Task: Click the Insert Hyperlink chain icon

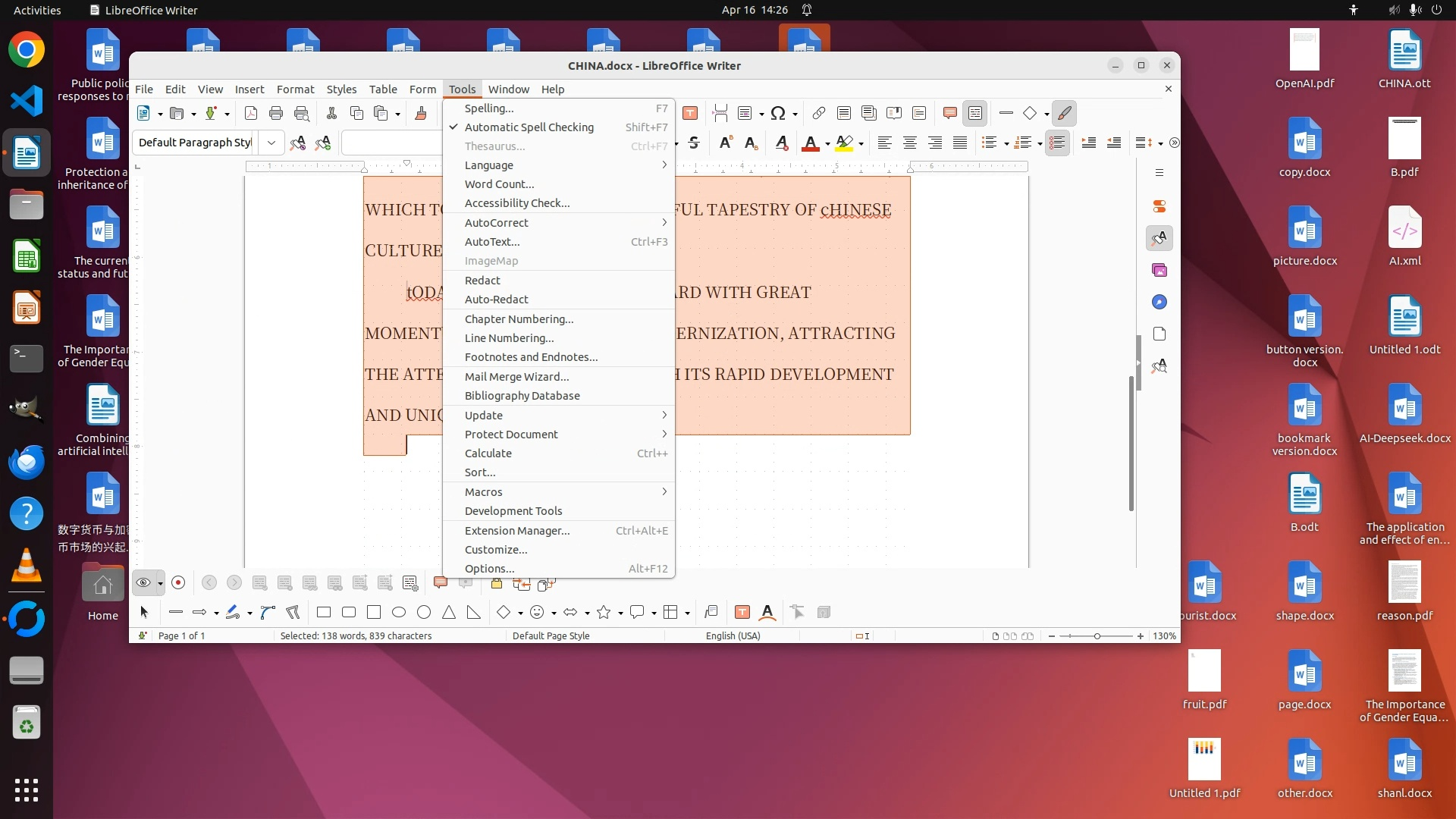Action: click(x=818, y=114)
